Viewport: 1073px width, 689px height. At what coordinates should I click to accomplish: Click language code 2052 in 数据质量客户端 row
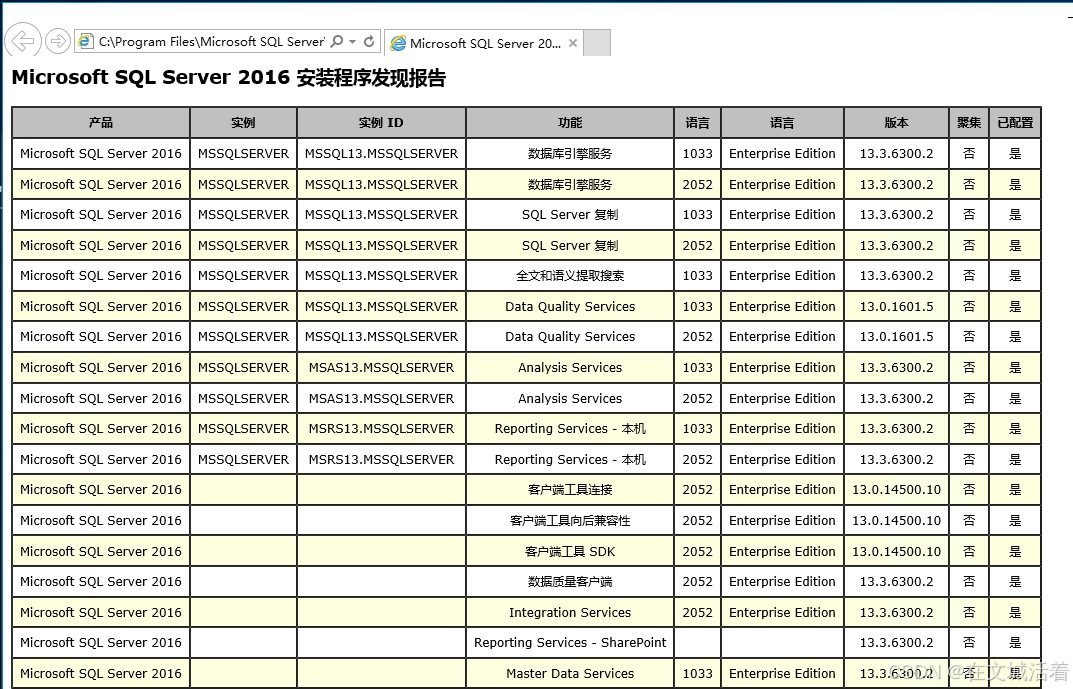697,582
